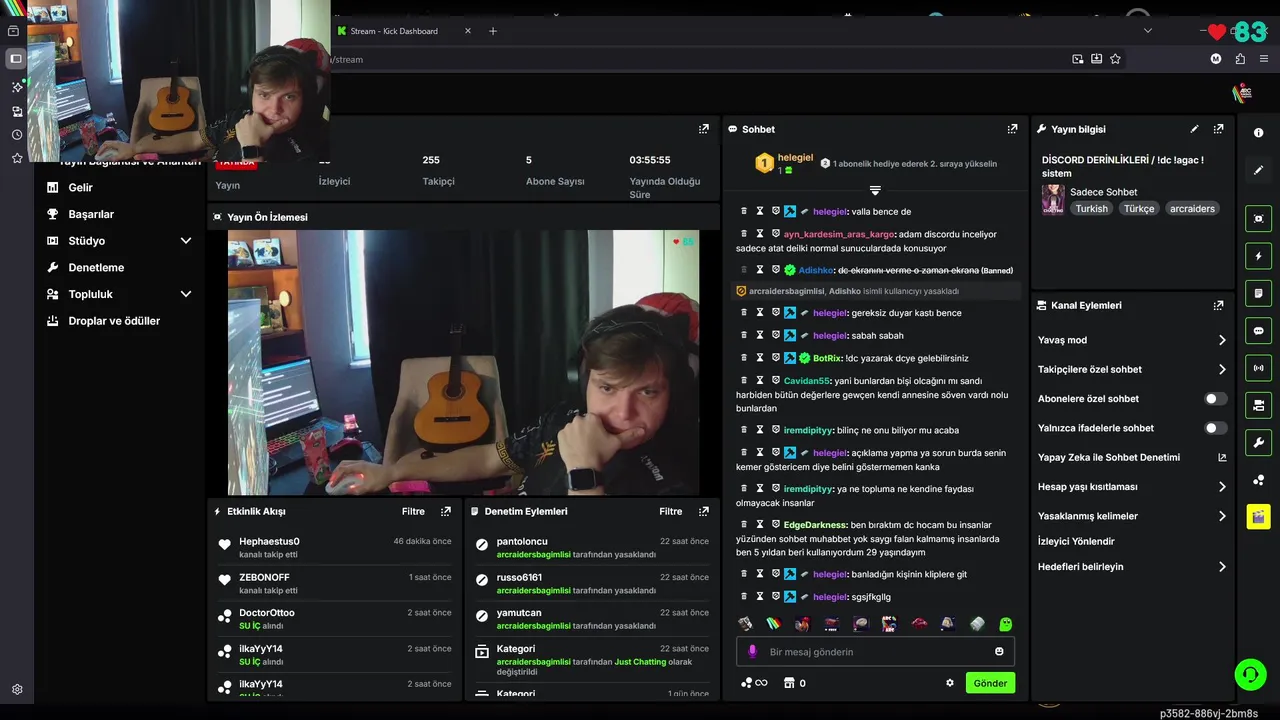Go to Droplar ve ödüller
The height and width of the screenshot is (720, 1280).
(114, 321)
